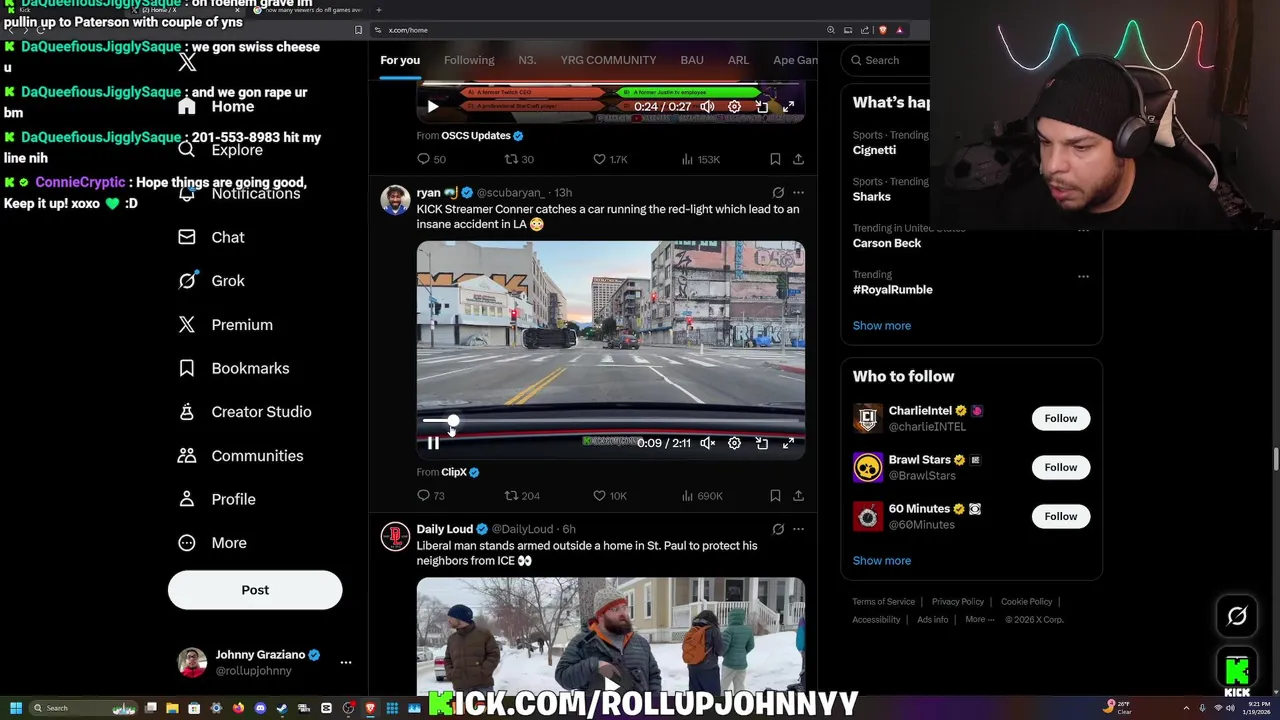Open more options on Daily Loud post
Image resolution: width=1280 pixels, height=720 pixels.
(x=798, y=529)
